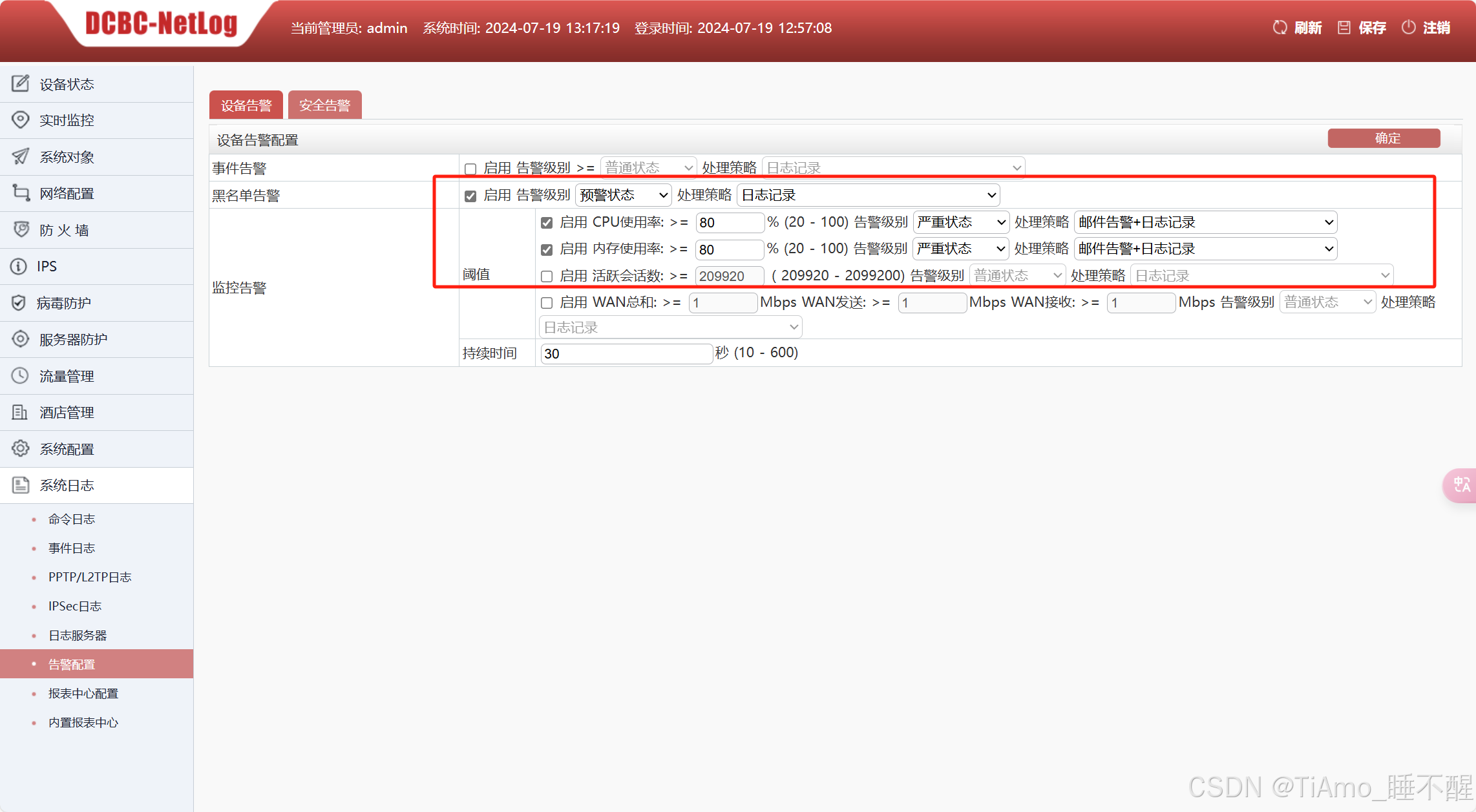The width and height of the screenshot is (1476, 812).
Task: Open CPU使用率 告警级别 dropdown
Action: point(962,222)
